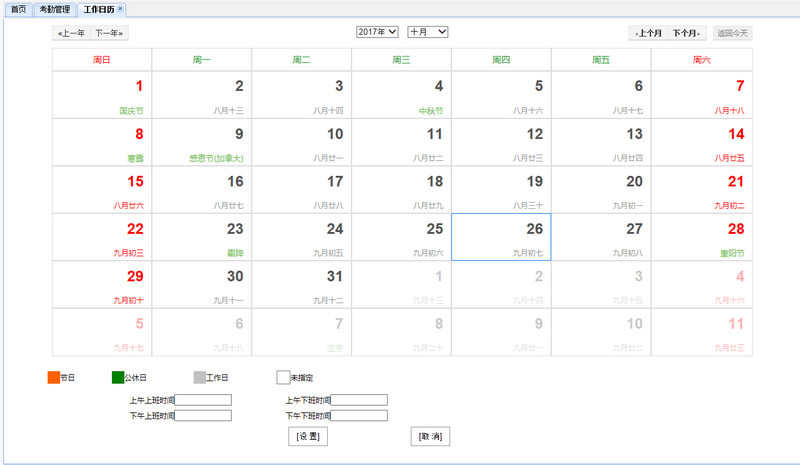
Task: Select October 1 国庆节 date cell
Action: pos(102,95)
